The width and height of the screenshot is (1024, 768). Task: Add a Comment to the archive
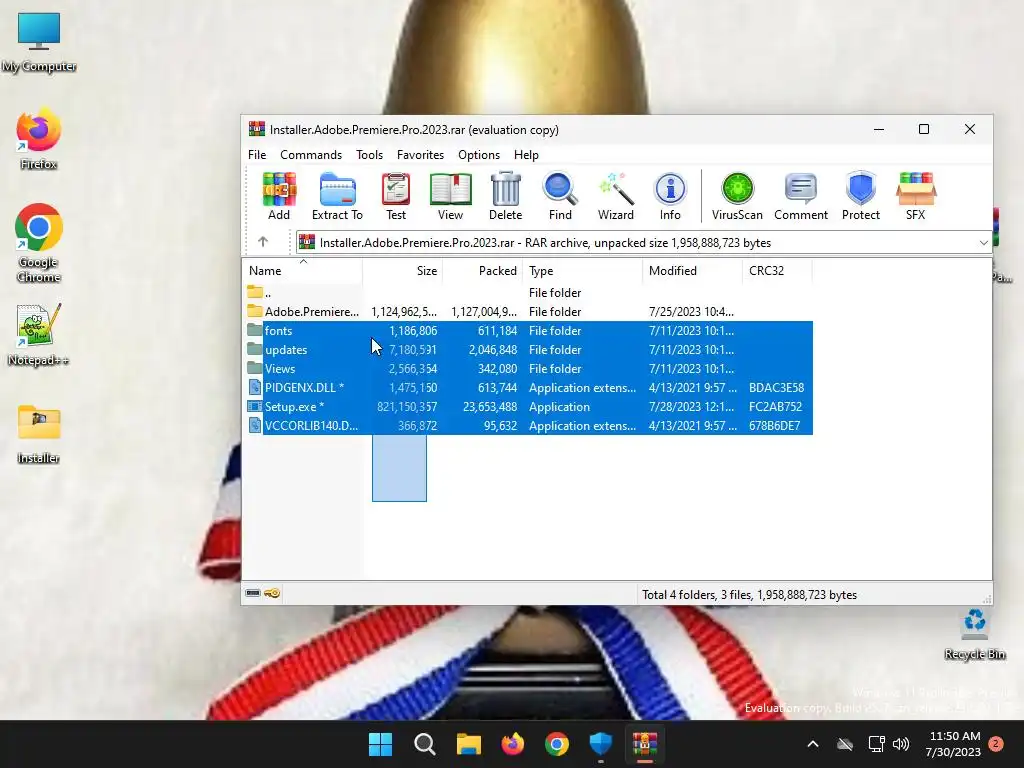pyautogui.click(x=801, y=196)
